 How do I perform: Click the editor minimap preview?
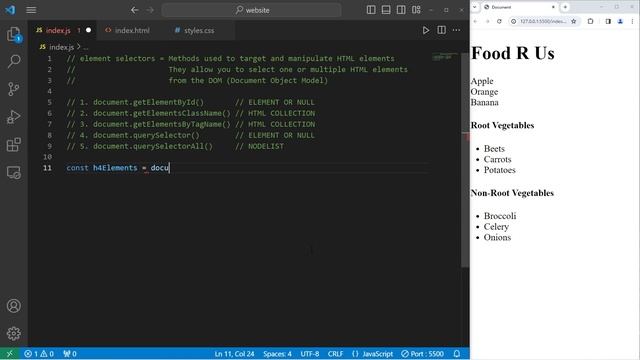444,56
